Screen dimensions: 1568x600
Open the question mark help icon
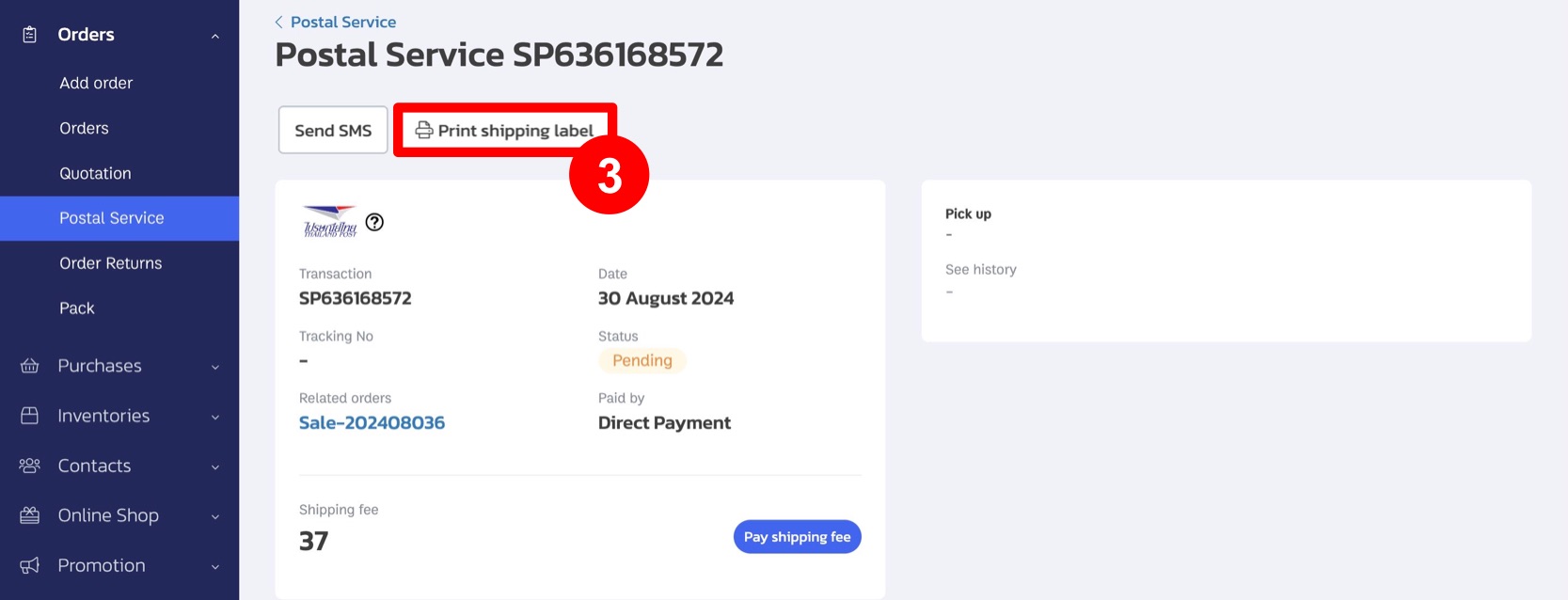pos(374,222)
